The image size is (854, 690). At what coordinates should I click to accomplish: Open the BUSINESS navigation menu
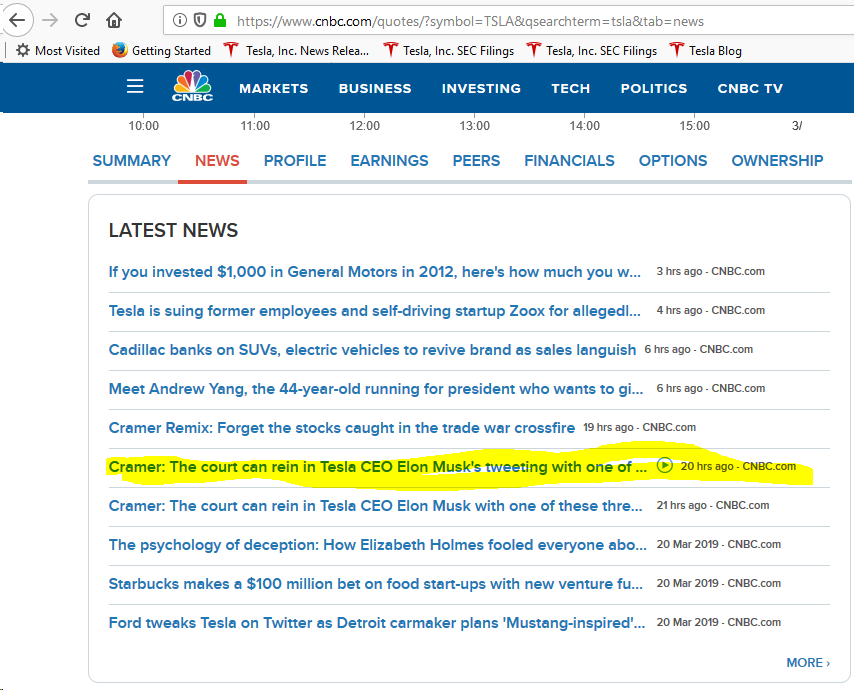pyautogui.click(x=375, y=88)
